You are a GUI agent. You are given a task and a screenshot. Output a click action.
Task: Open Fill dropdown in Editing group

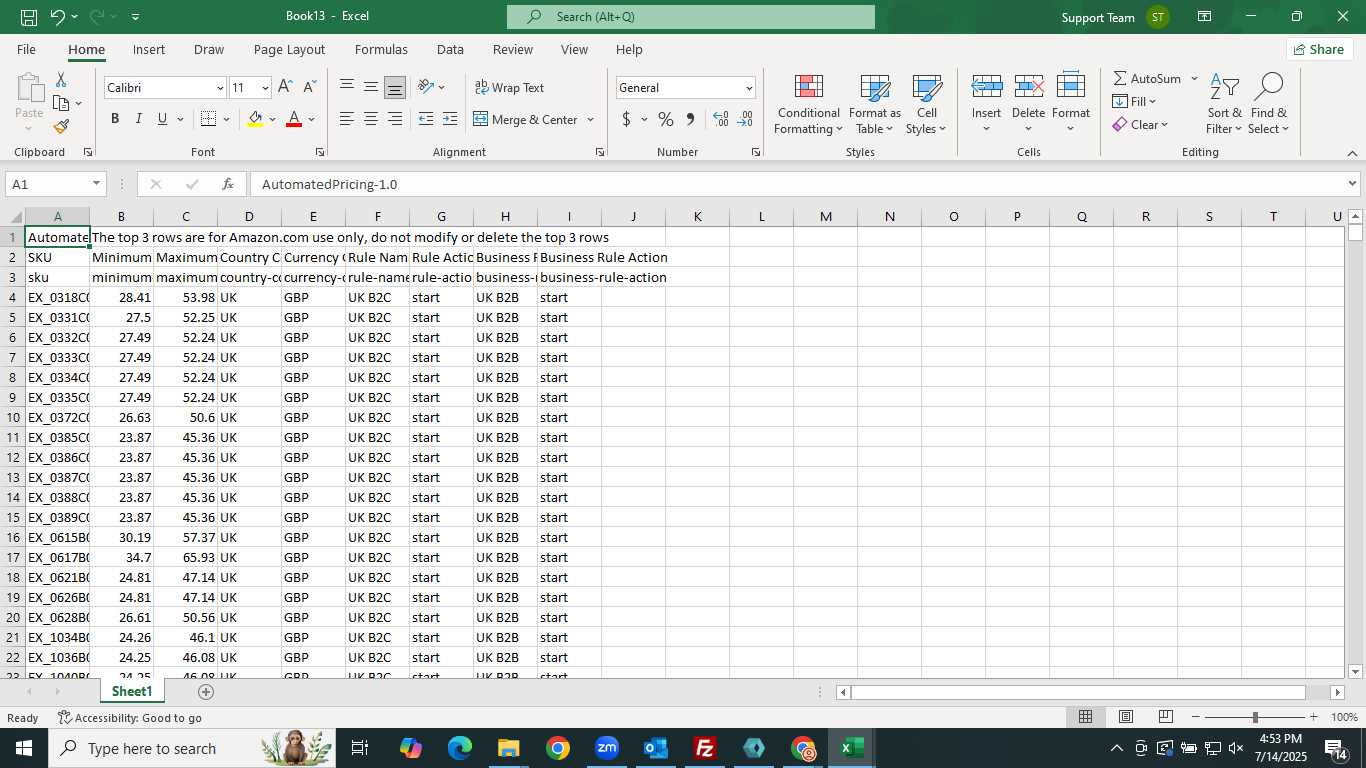tap(1135, 101)
